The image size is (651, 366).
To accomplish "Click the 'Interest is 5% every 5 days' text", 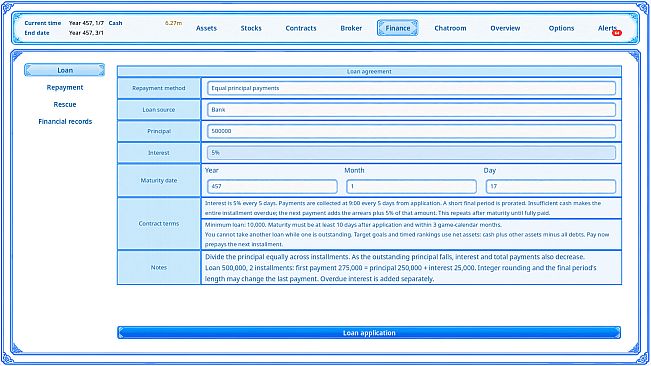I will [x=403, y=208].
